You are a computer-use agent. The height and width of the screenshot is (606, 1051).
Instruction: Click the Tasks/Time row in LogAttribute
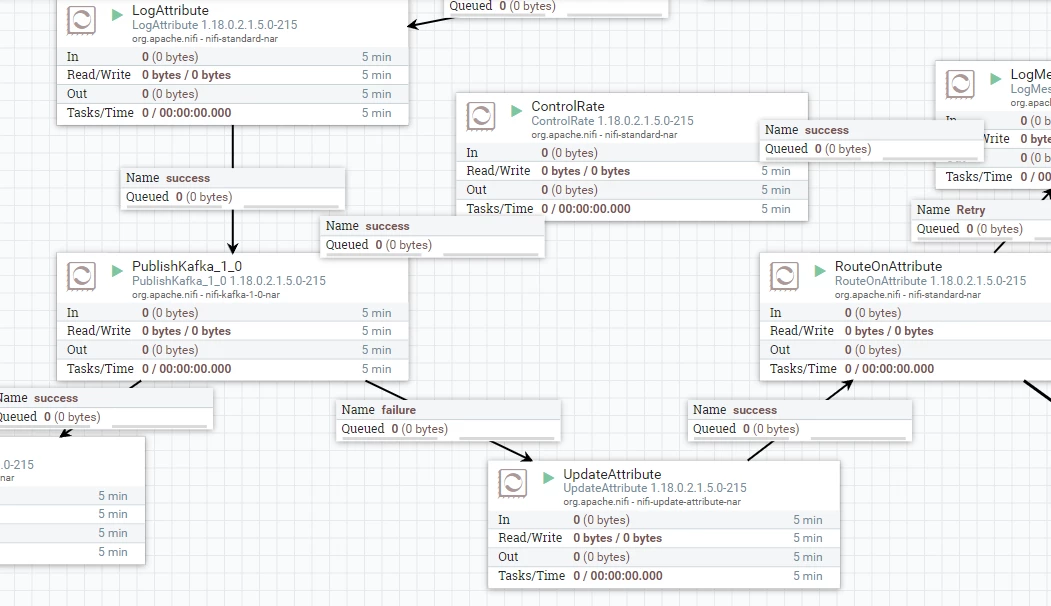coord(233,113)
